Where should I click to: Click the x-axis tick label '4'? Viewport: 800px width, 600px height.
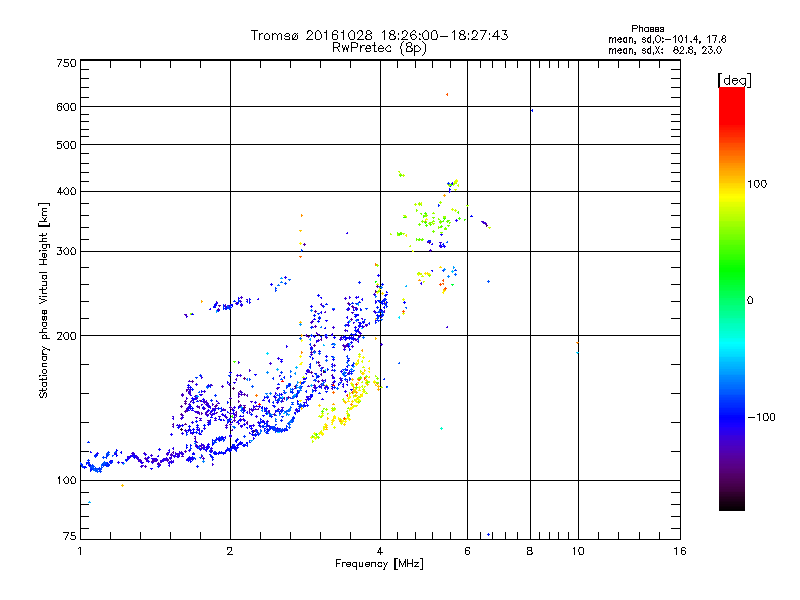(x=380, y=551)
